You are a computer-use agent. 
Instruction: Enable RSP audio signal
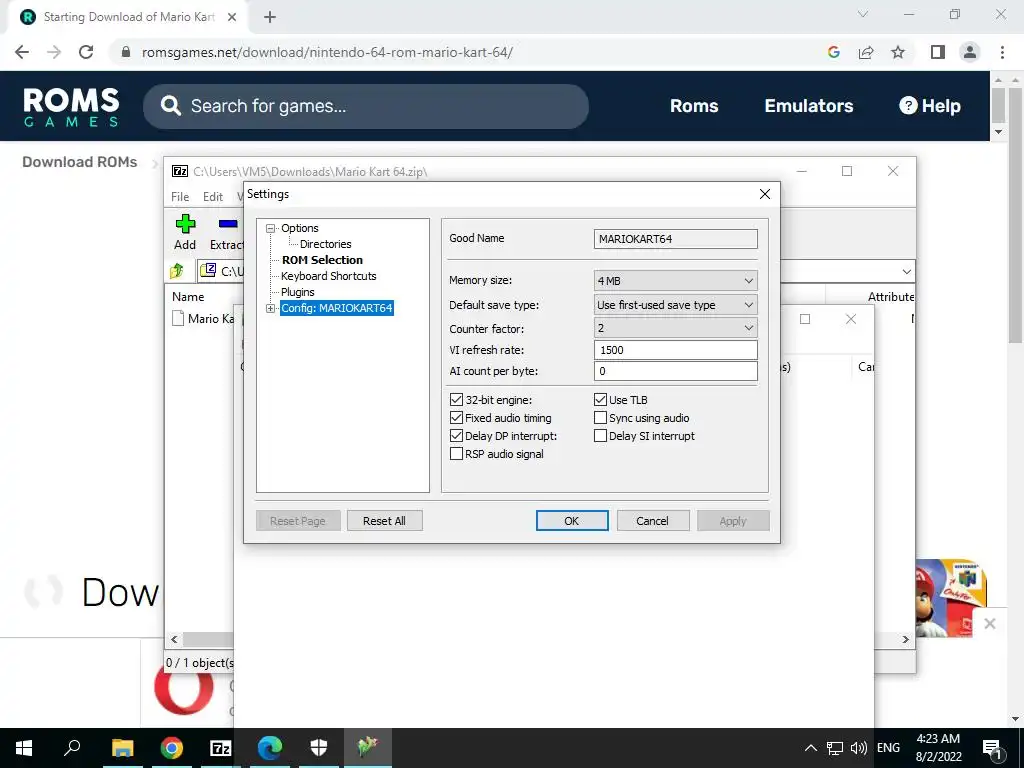pyautogui.click(x=456, y=454)
